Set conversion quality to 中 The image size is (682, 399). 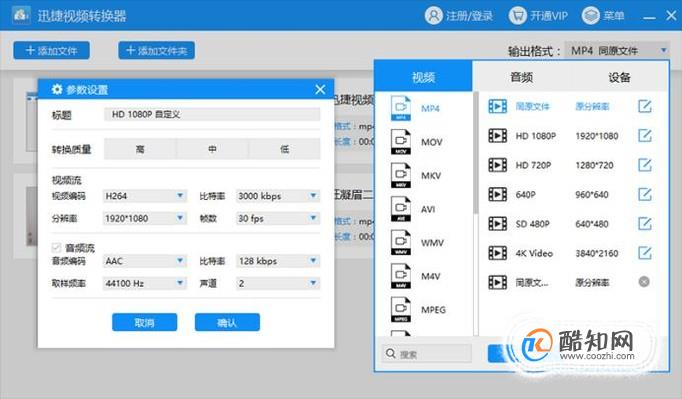pyautogui.click(x=212, y=149)
